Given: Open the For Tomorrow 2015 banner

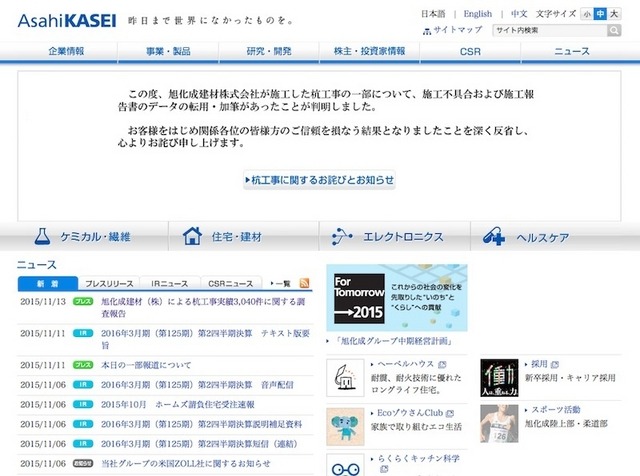Looking at the screenshot, I should [x=397, y=298].
